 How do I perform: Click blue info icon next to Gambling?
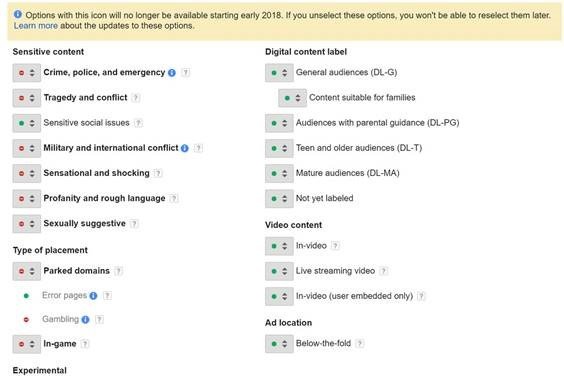click(85, 319)
